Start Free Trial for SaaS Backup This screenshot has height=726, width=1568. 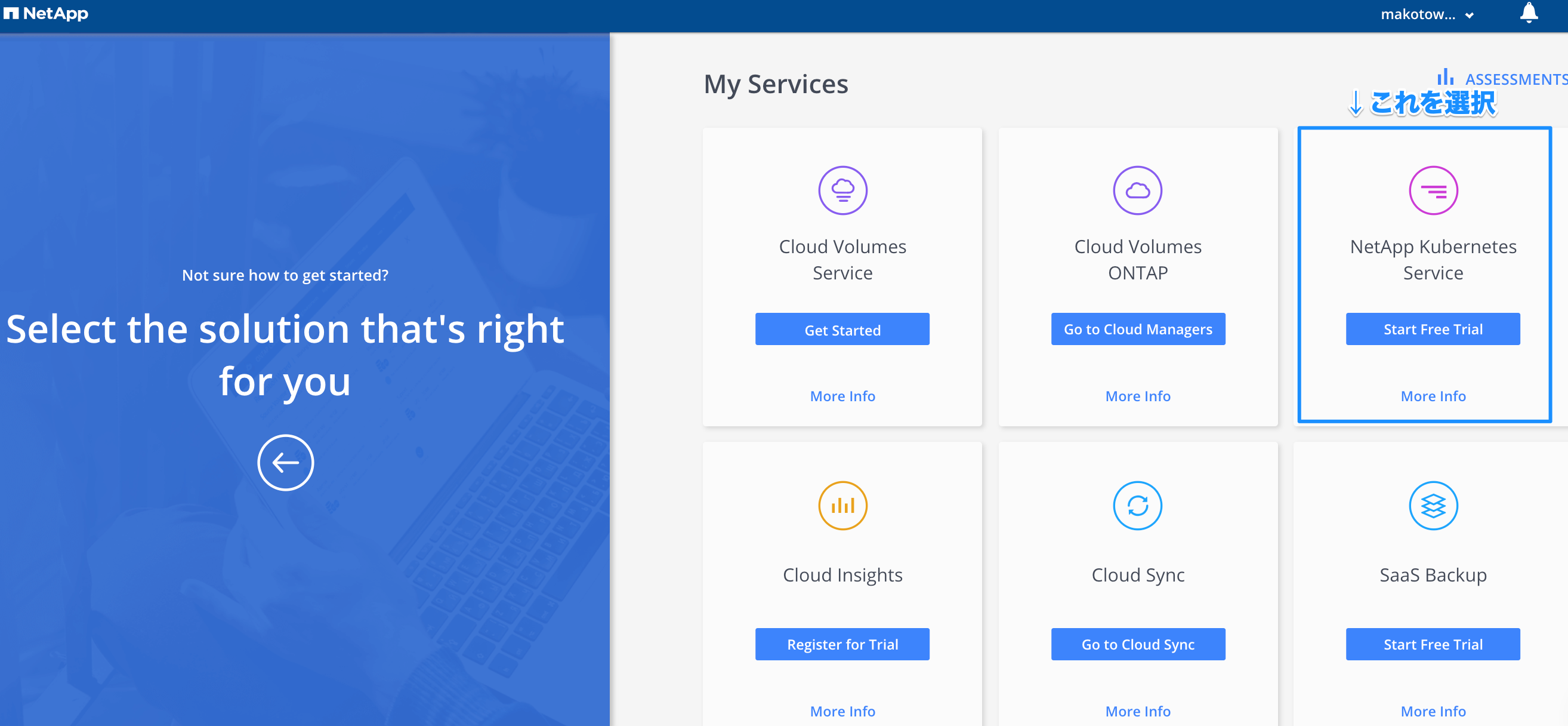[x=1432, y=644]
